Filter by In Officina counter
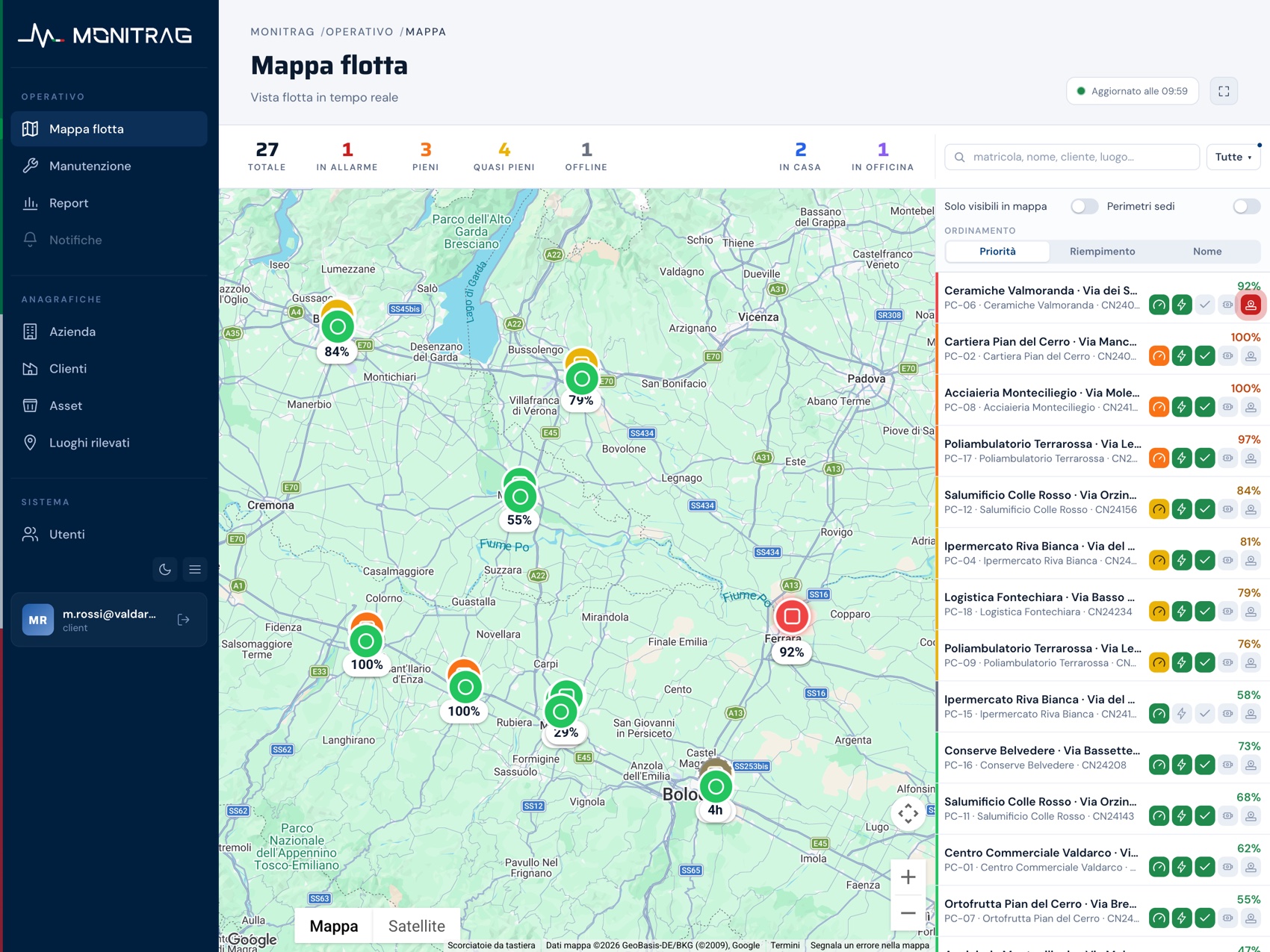1270x952 pixels. [883, 157]
